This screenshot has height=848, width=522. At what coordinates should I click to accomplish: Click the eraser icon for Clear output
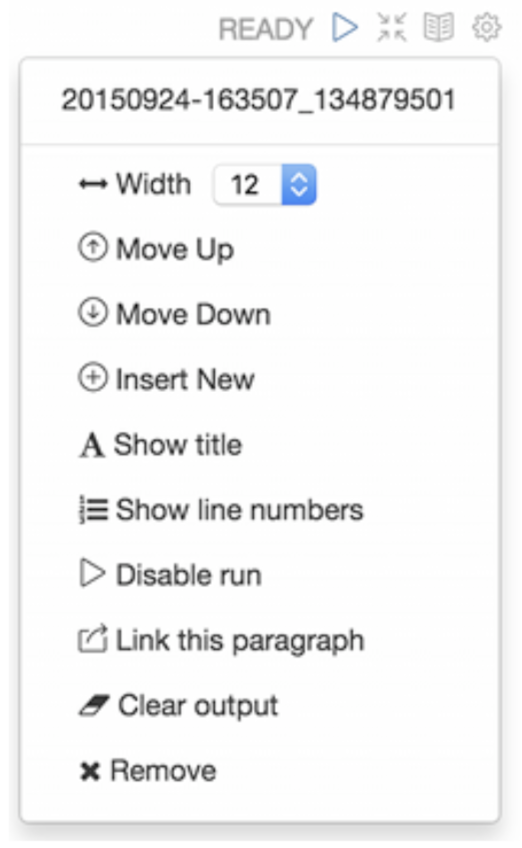click(94, 705)
